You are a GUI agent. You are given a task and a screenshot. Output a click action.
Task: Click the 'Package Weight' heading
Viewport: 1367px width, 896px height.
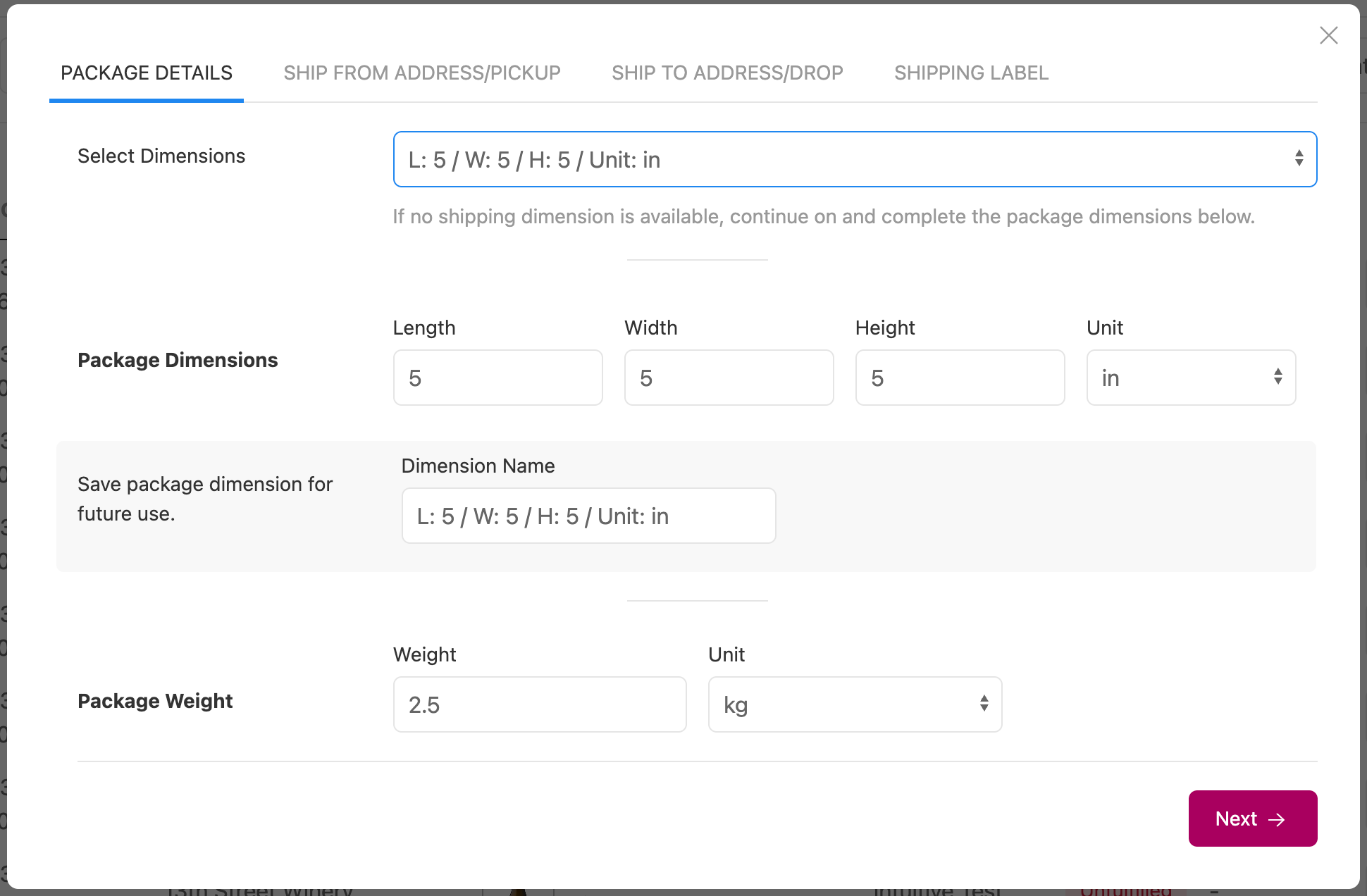155,701
